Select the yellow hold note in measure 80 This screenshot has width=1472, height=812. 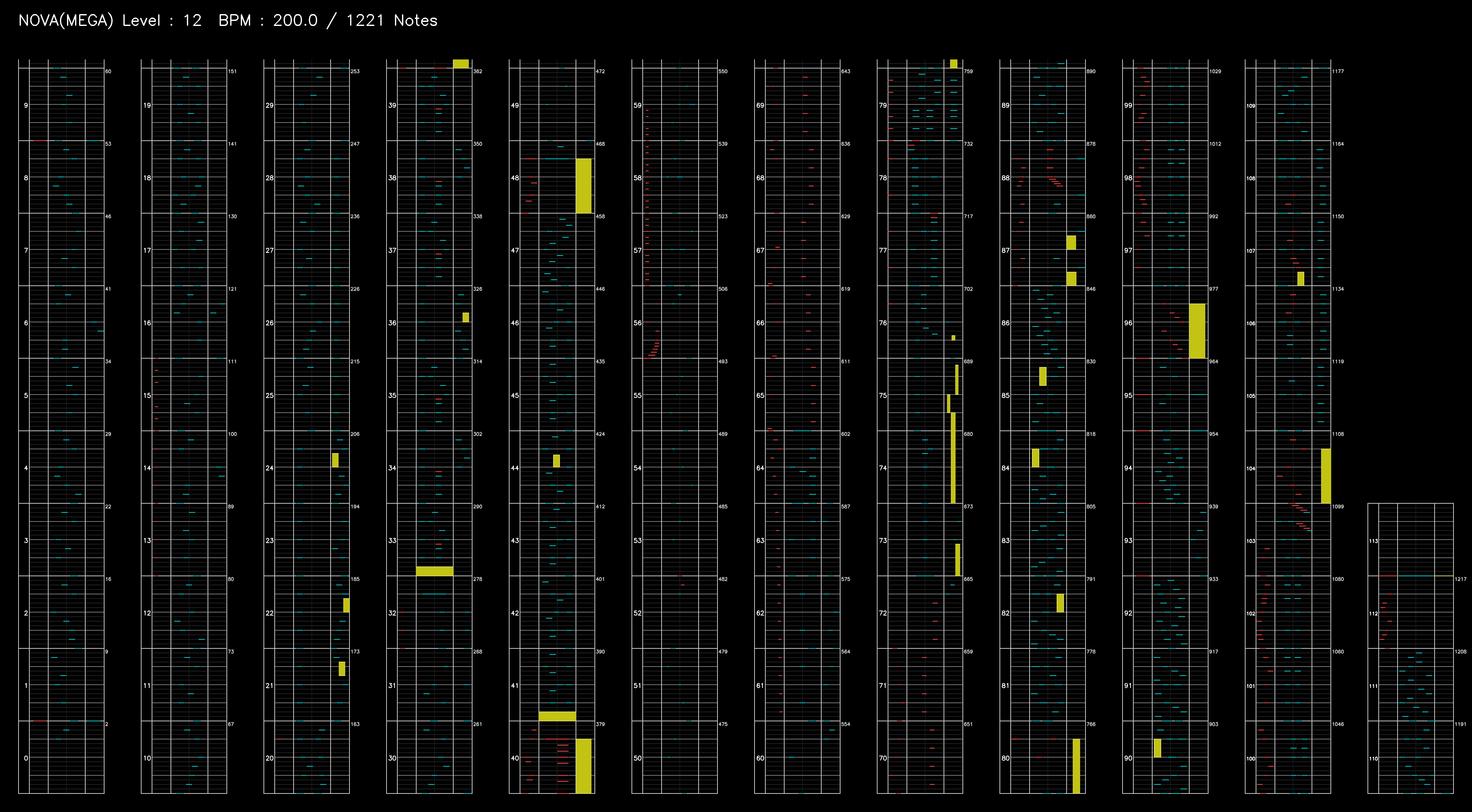1076,766
